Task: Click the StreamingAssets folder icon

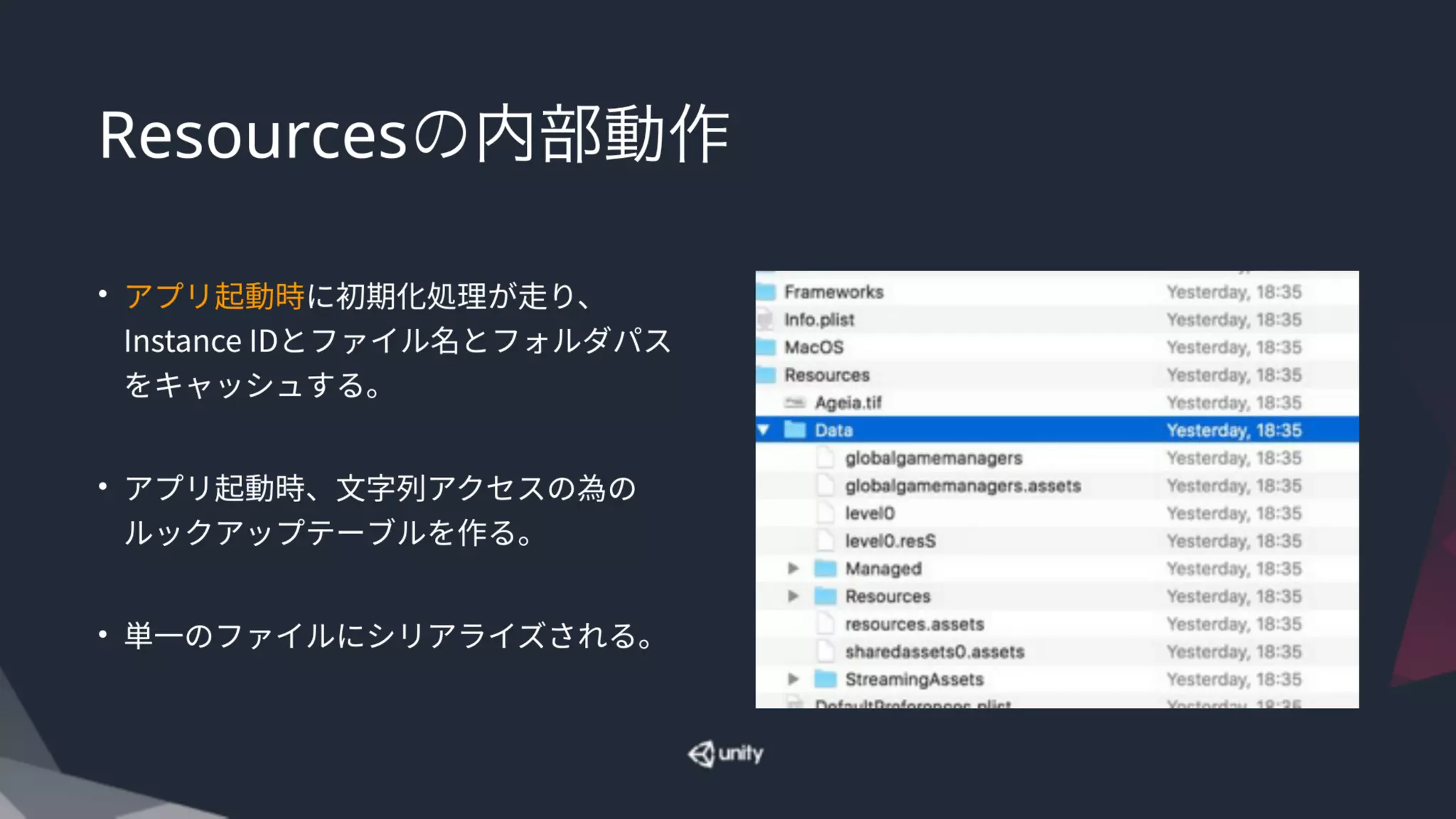Action: (825, 679)
